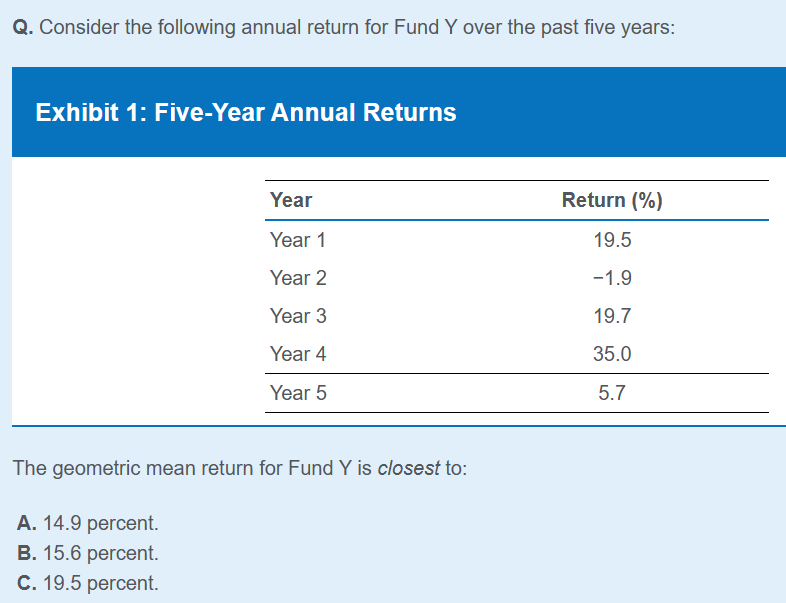Click the 35.0 return value
Image resolution: width=786 pixels, height=603 pixels.
612,354
